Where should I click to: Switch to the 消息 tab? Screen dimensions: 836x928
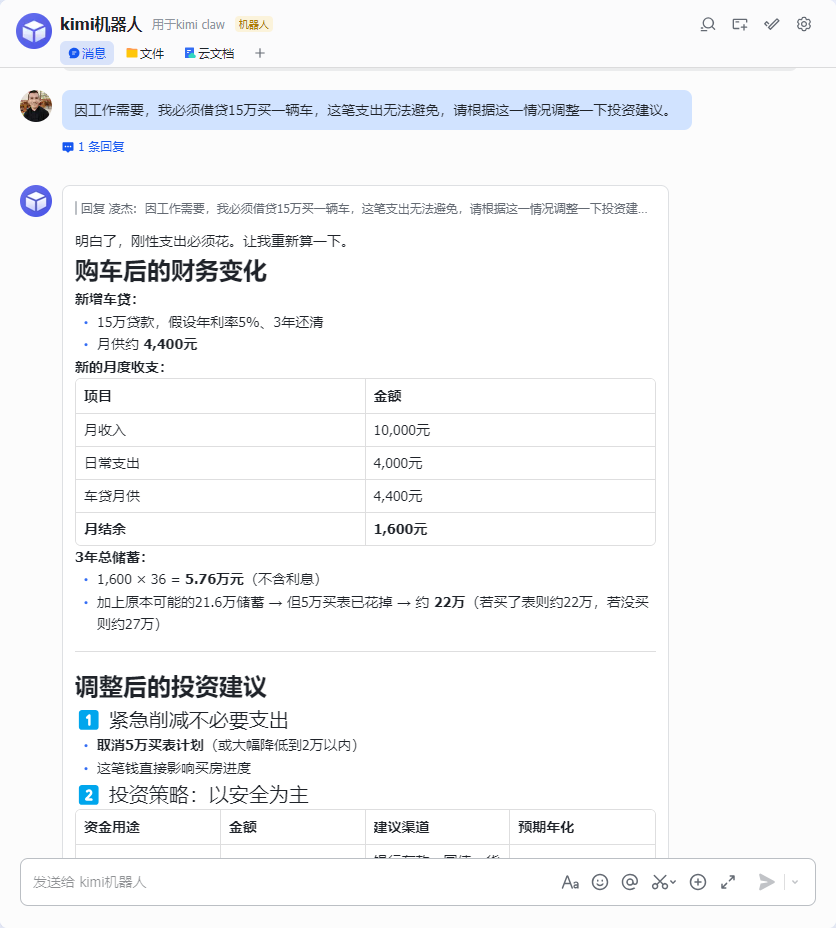tap(87, 53)
